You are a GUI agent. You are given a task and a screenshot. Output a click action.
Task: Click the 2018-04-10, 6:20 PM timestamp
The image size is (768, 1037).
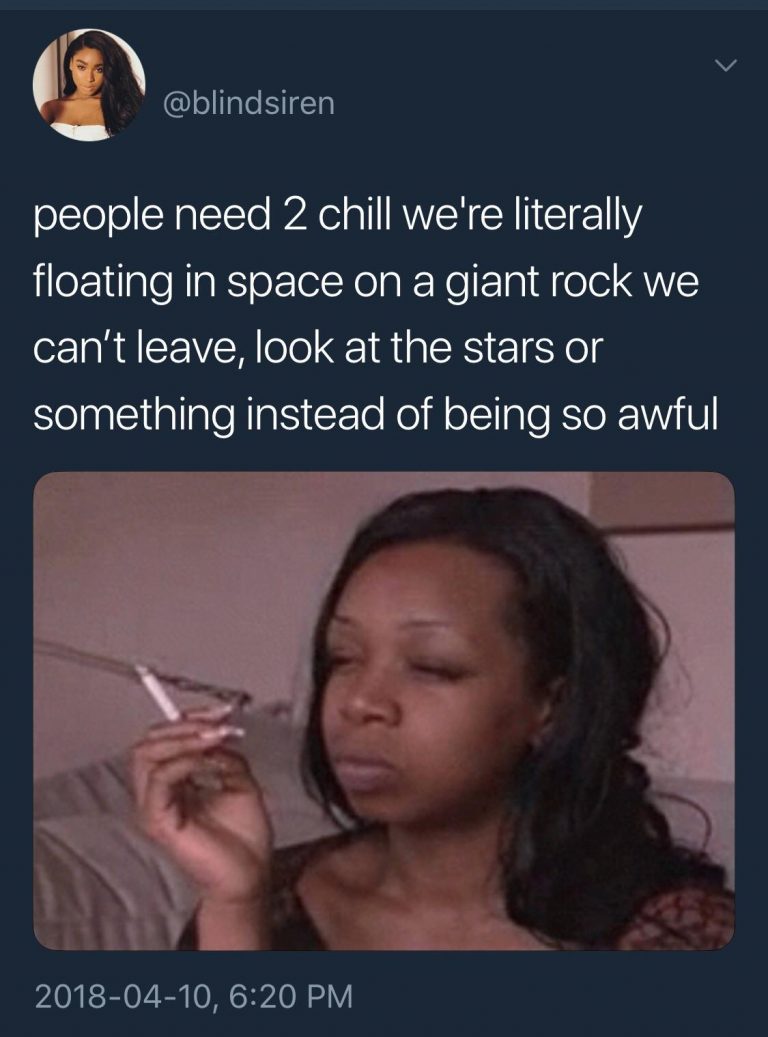point(194,996)
